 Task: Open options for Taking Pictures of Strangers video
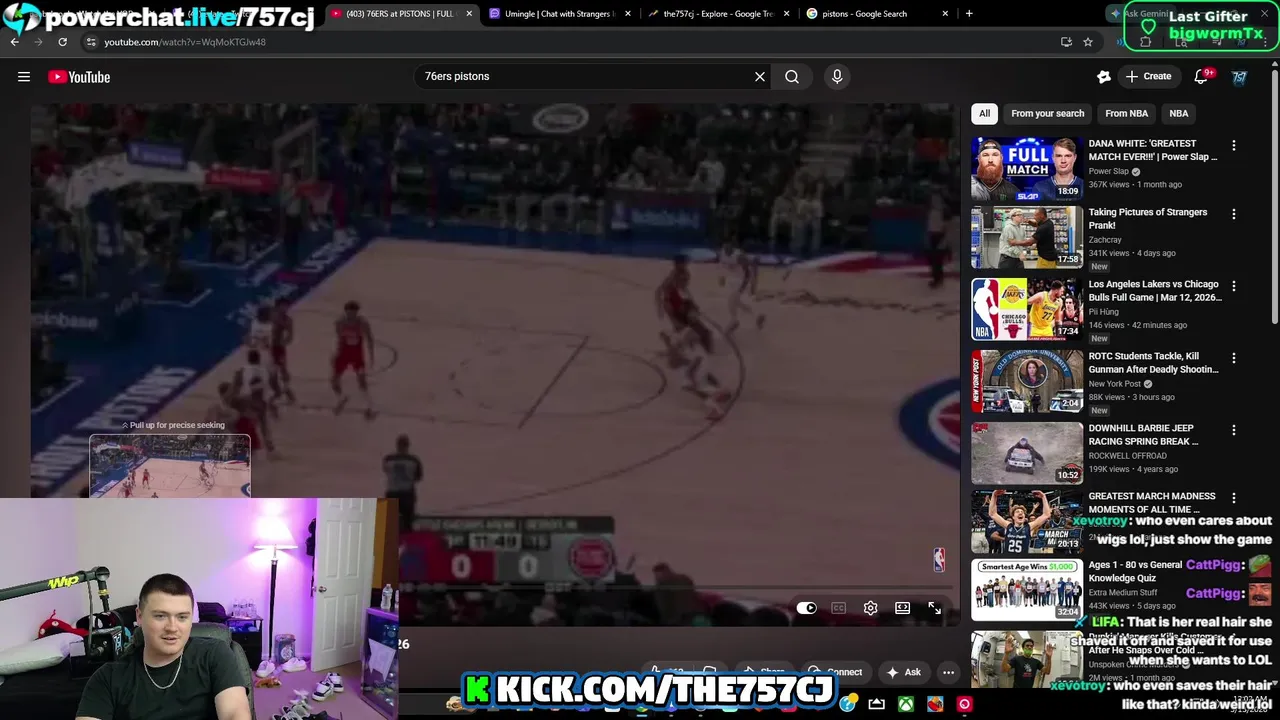(x=1233, y=214)
